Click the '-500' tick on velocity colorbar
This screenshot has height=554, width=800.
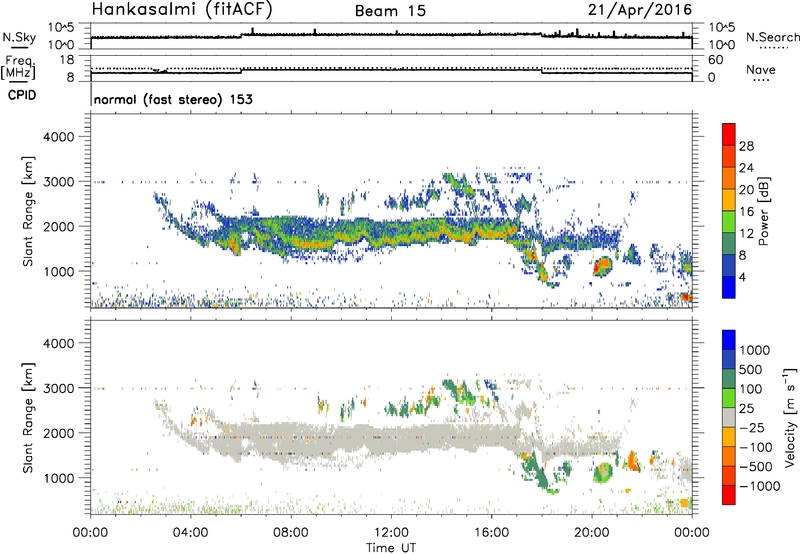[x=755, y=466]
